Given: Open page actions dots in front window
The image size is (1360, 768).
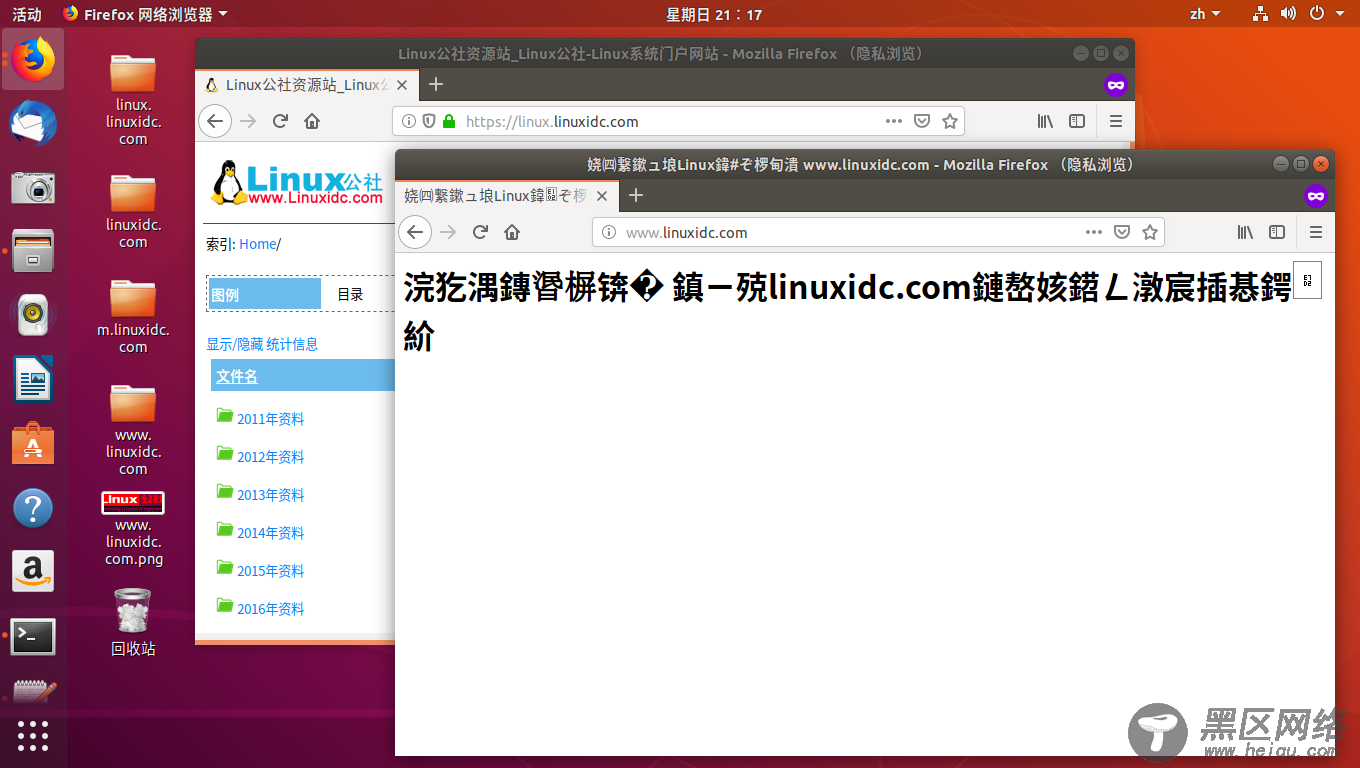Looking at the screenshot, I should (x=1094, y=232).
